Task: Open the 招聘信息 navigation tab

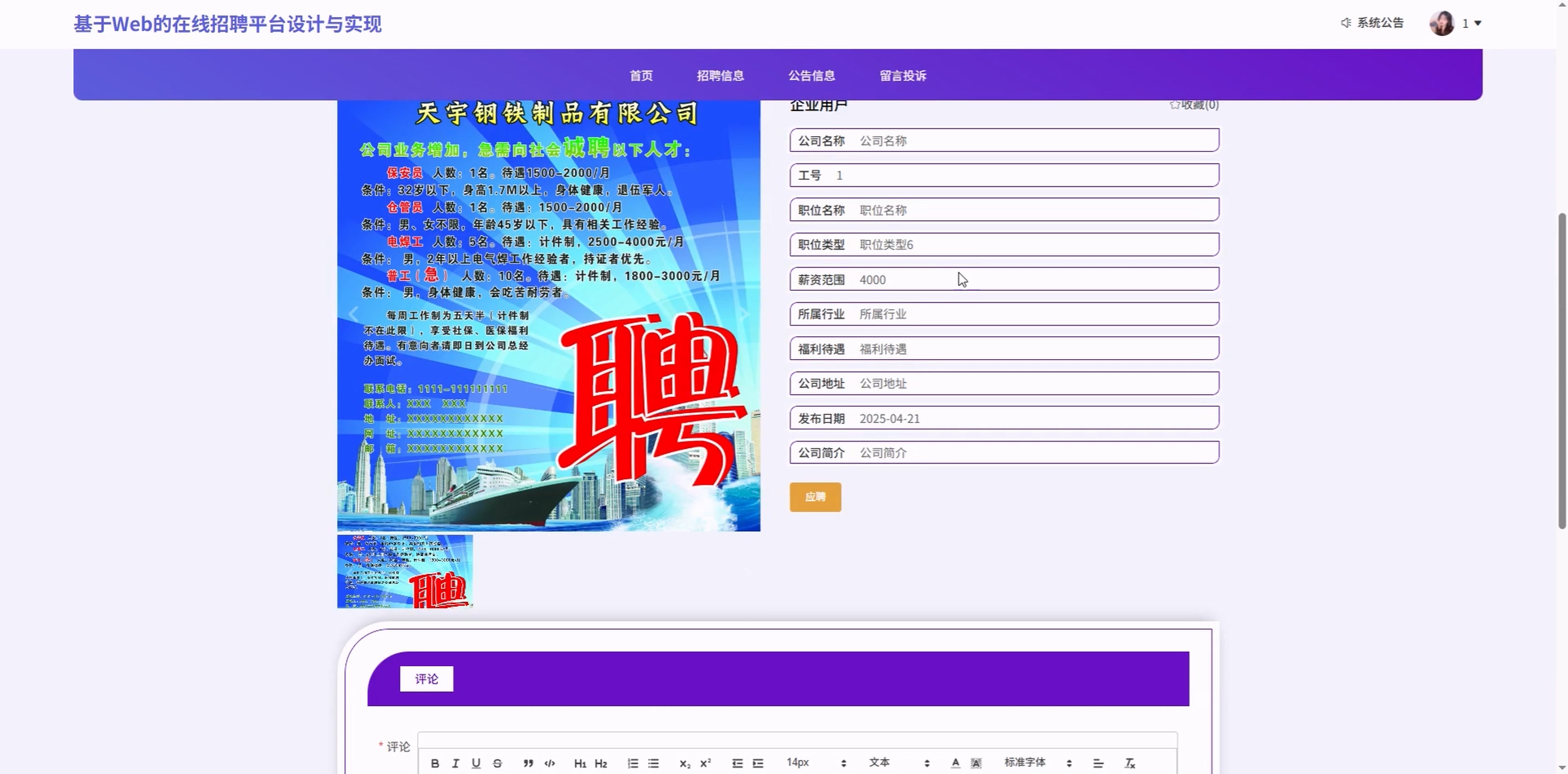Action: 720,75
